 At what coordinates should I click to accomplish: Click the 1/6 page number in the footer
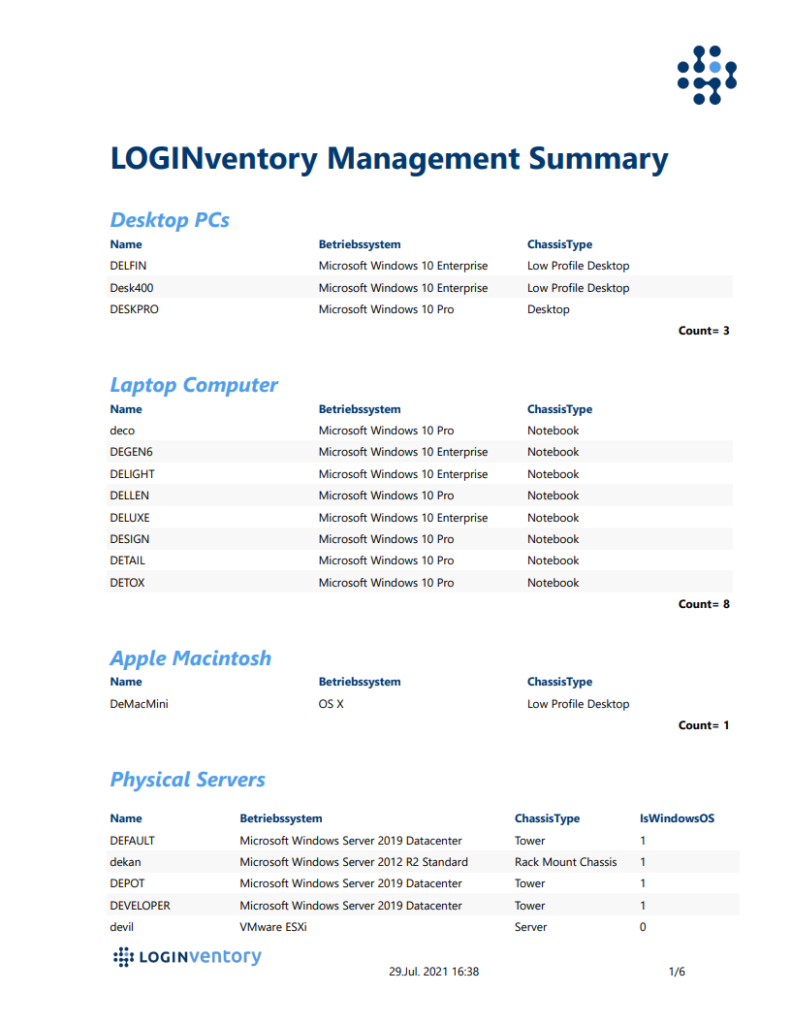tap(677, 972)
